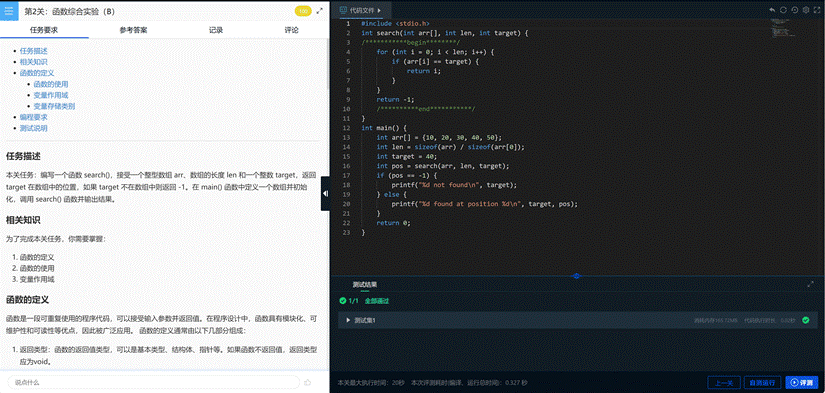Click the 变量作用域 link in contents
Image resolution: width=825 pixels, height=393 pixels.
(51, 95)
